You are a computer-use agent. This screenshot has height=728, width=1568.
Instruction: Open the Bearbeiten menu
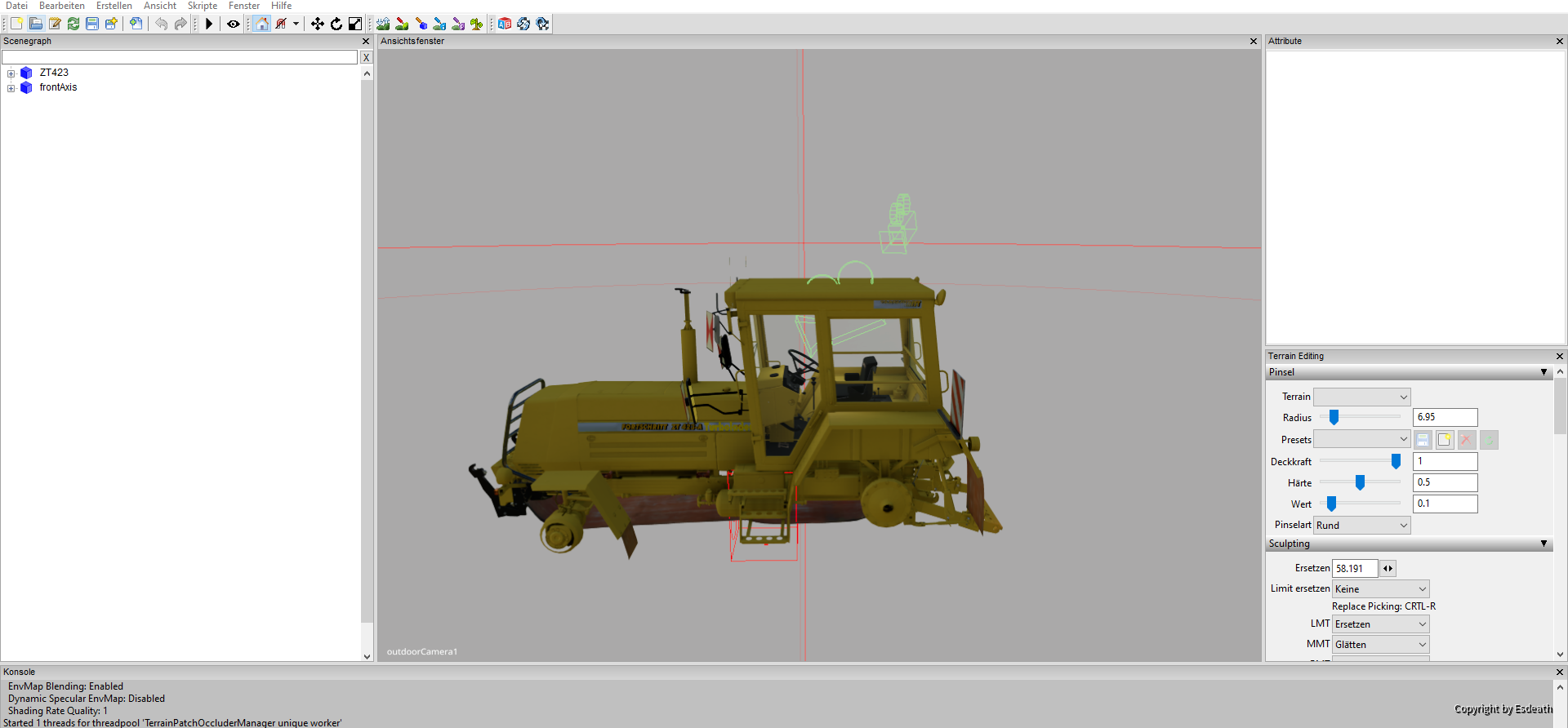click(62, 6)
